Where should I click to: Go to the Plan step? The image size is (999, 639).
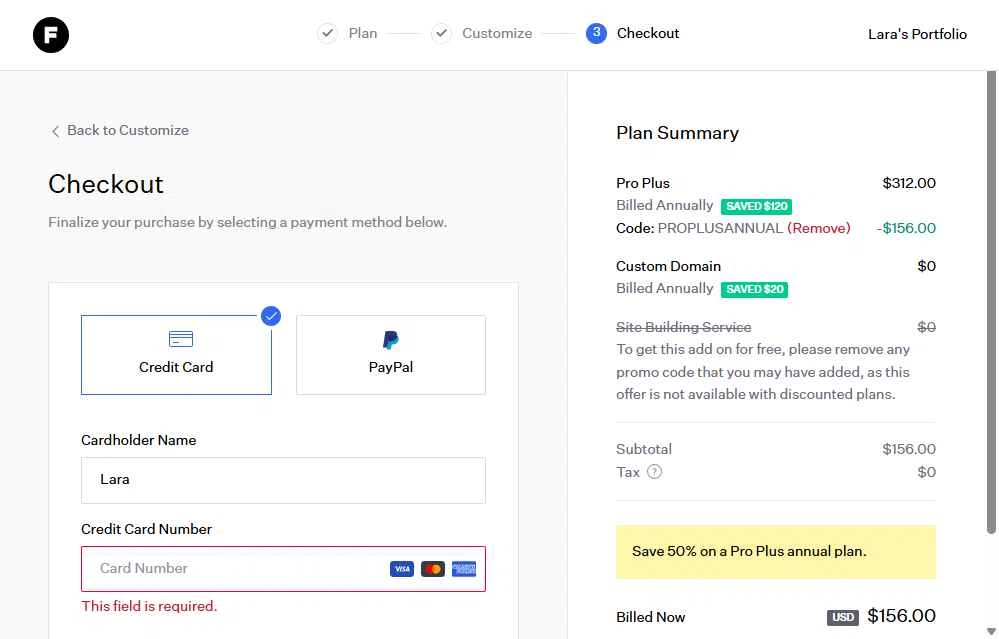[363, 33]
